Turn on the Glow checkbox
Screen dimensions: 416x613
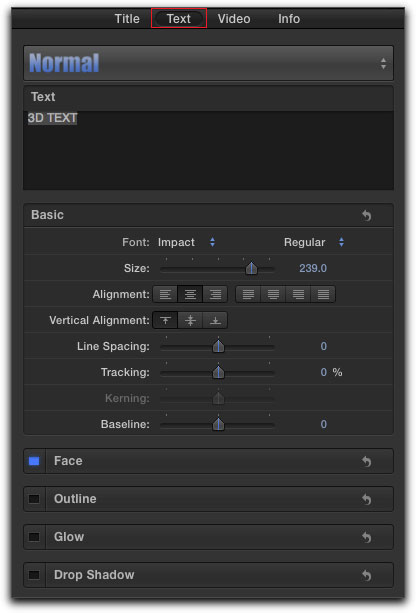(34, 537)
